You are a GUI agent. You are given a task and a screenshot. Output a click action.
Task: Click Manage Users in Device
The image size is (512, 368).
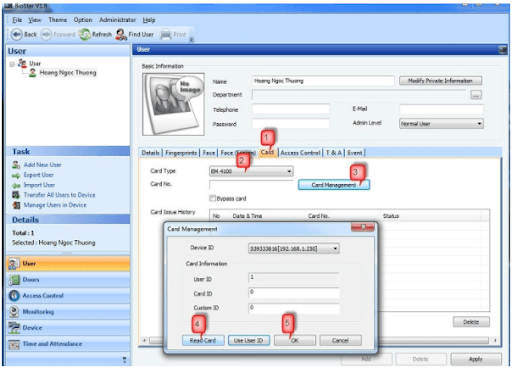55,205
